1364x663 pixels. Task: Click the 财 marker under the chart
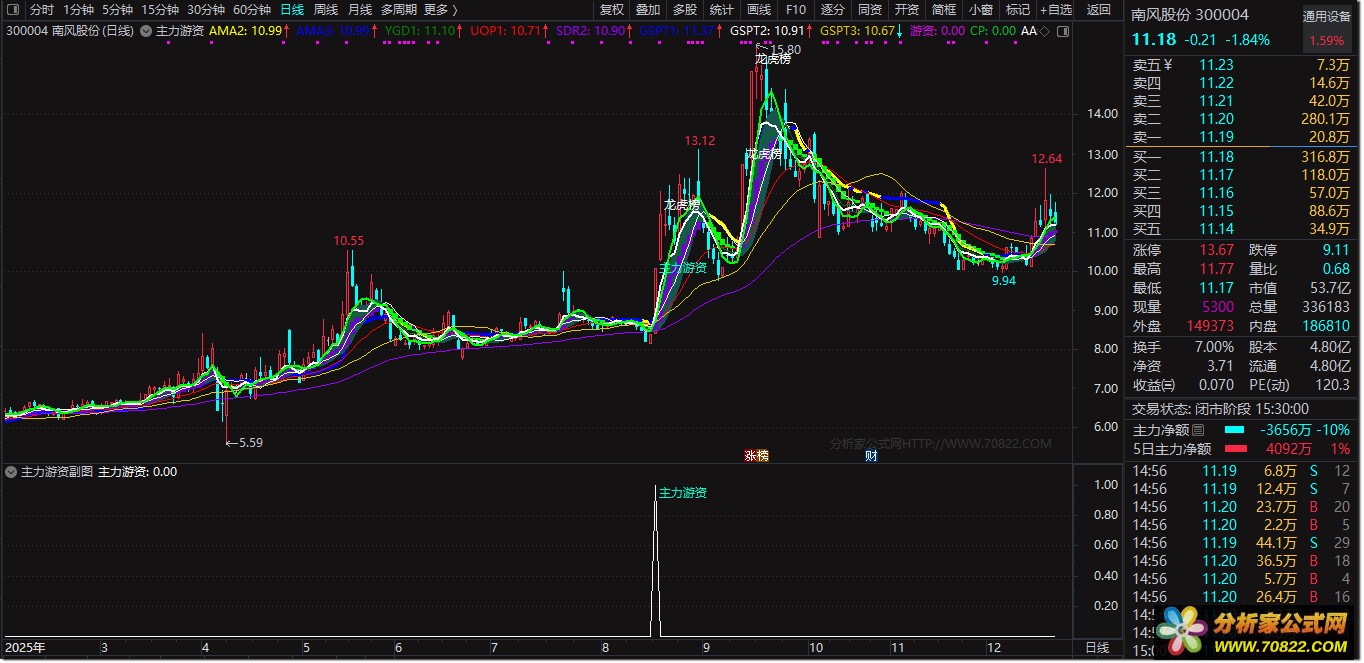871,455
